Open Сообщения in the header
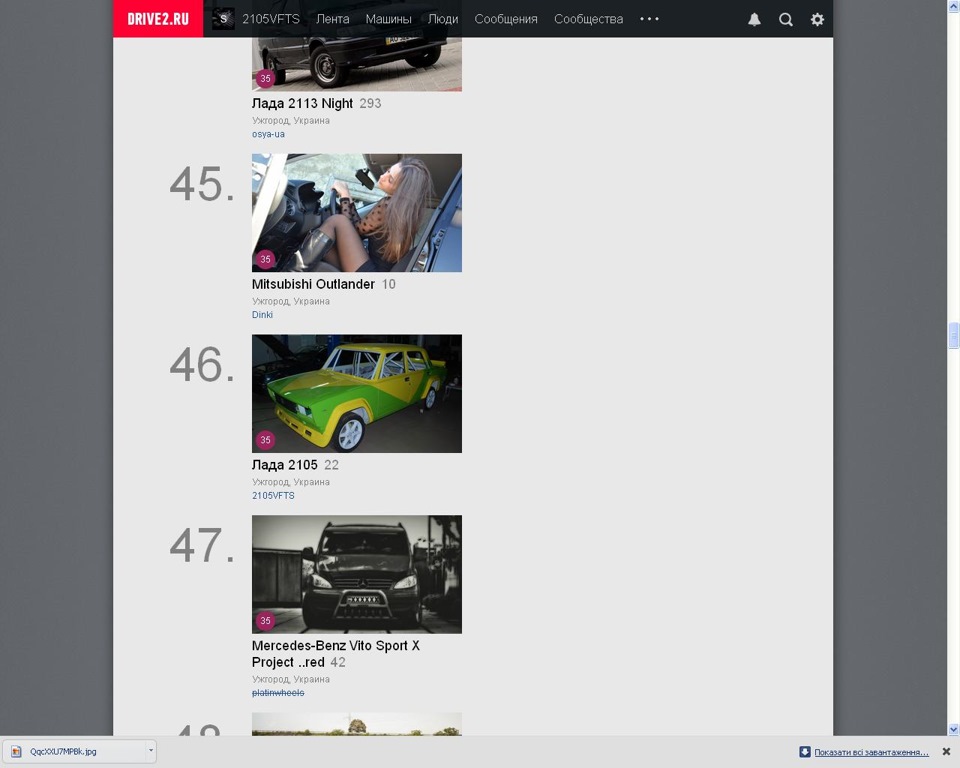Viewport: 960px width, 768px height. coord(506,19)
